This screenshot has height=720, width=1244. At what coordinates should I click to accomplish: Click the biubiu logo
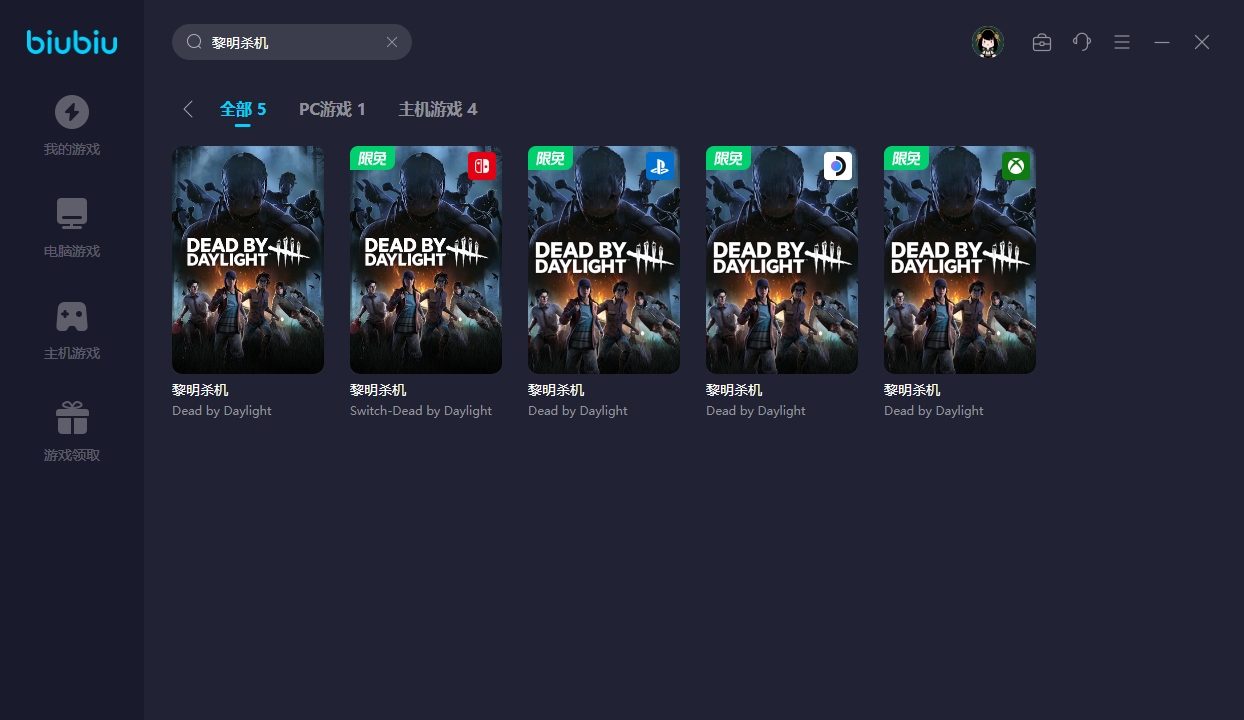pyautogui.click(x=72, y=42)
